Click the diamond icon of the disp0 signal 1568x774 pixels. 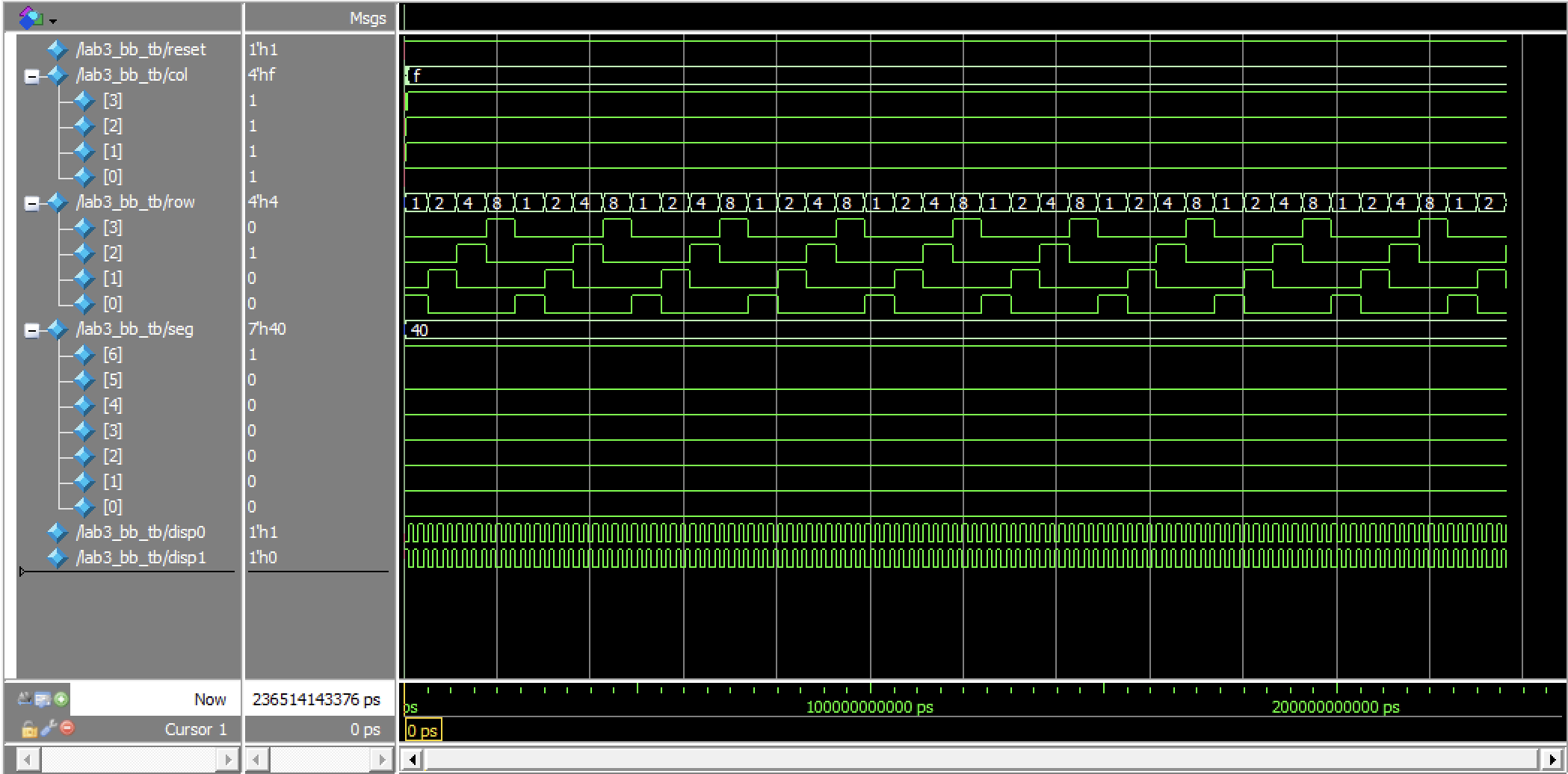tap(58, 533)
